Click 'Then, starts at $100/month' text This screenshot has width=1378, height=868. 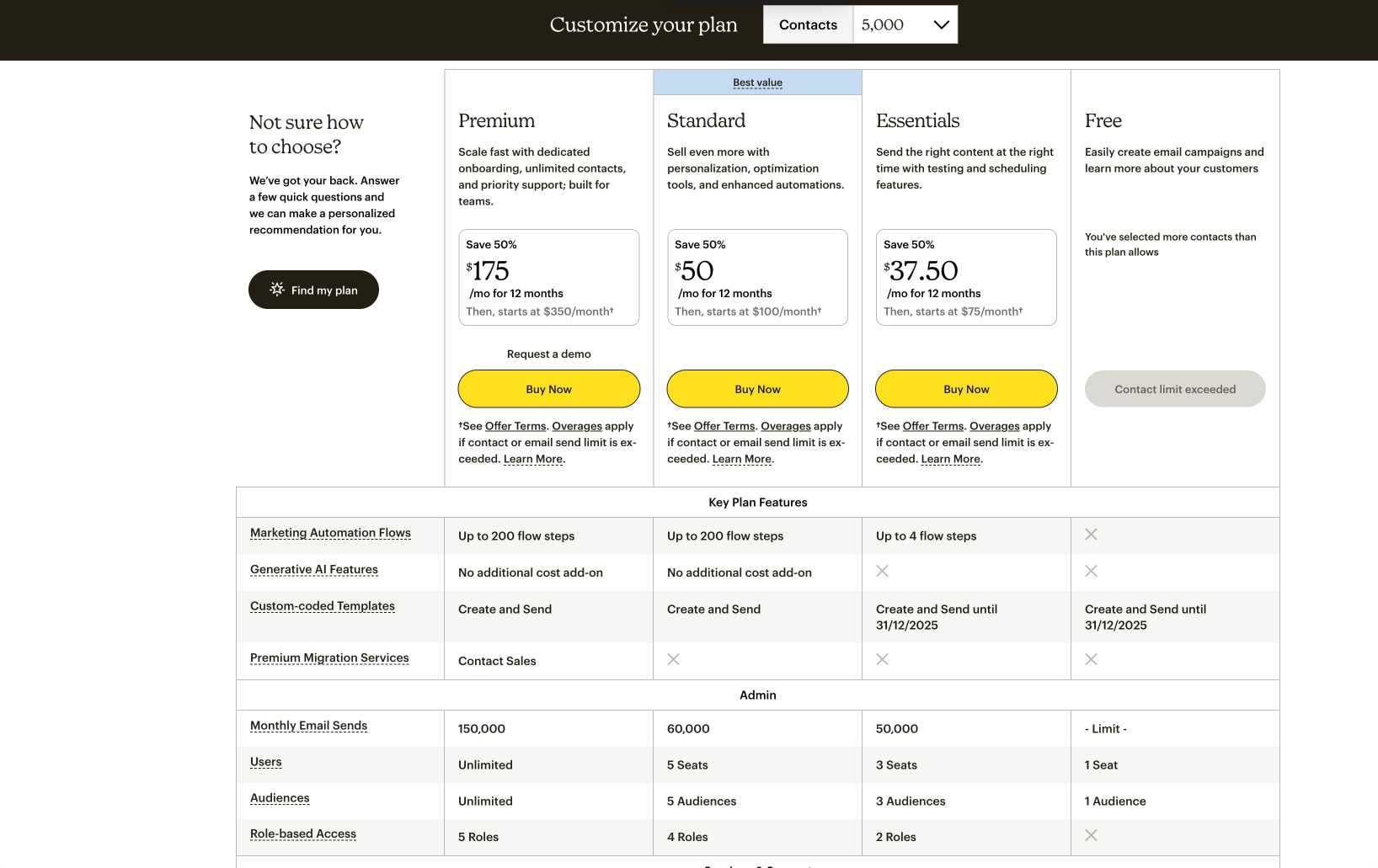tap(748, 312)
